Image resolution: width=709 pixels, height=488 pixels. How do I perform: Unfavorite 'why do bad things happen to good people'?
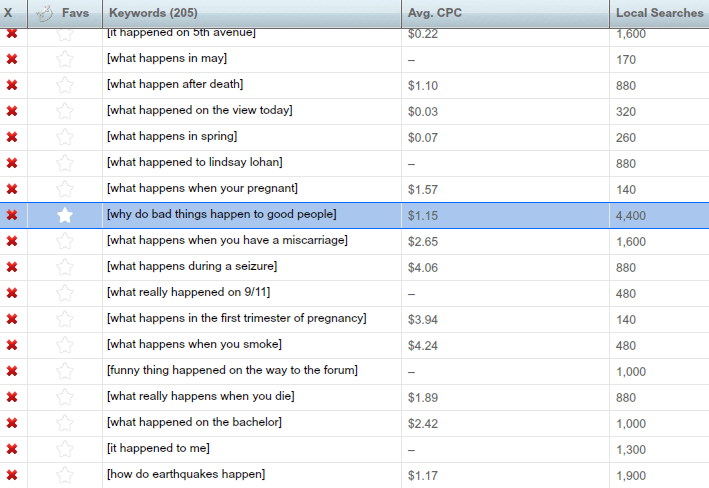(65, 215)
